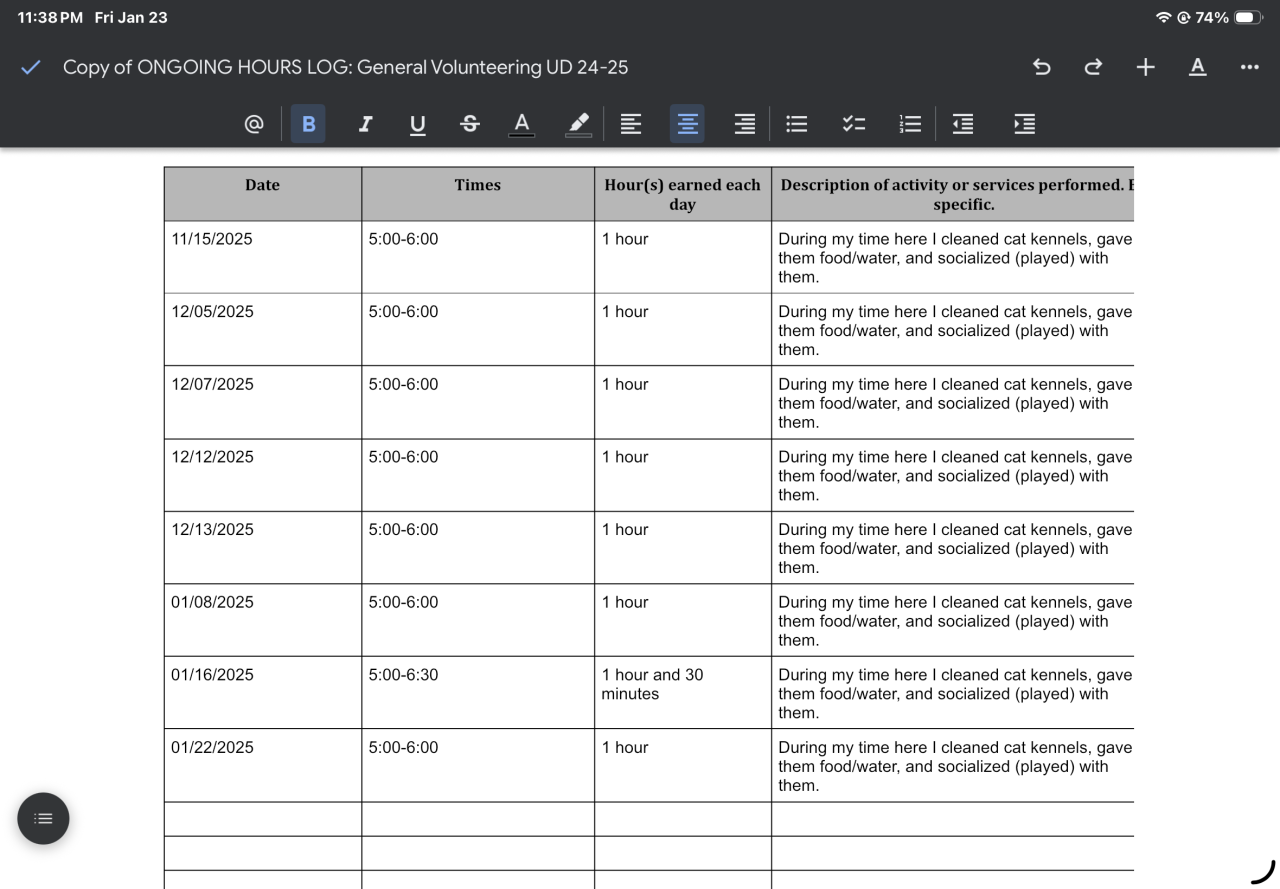
Task: Insert a mention with the @ icon
Action: coord(254,124)
